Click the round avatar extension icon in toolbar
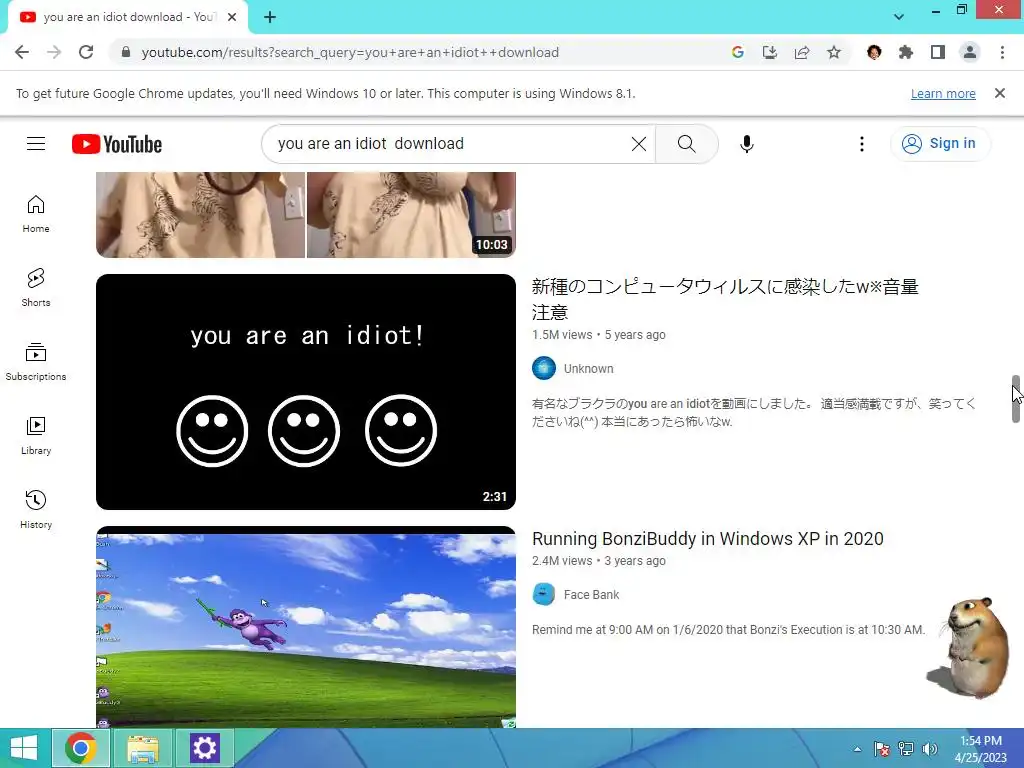The image size is (1024, 768). pos(874,52)
